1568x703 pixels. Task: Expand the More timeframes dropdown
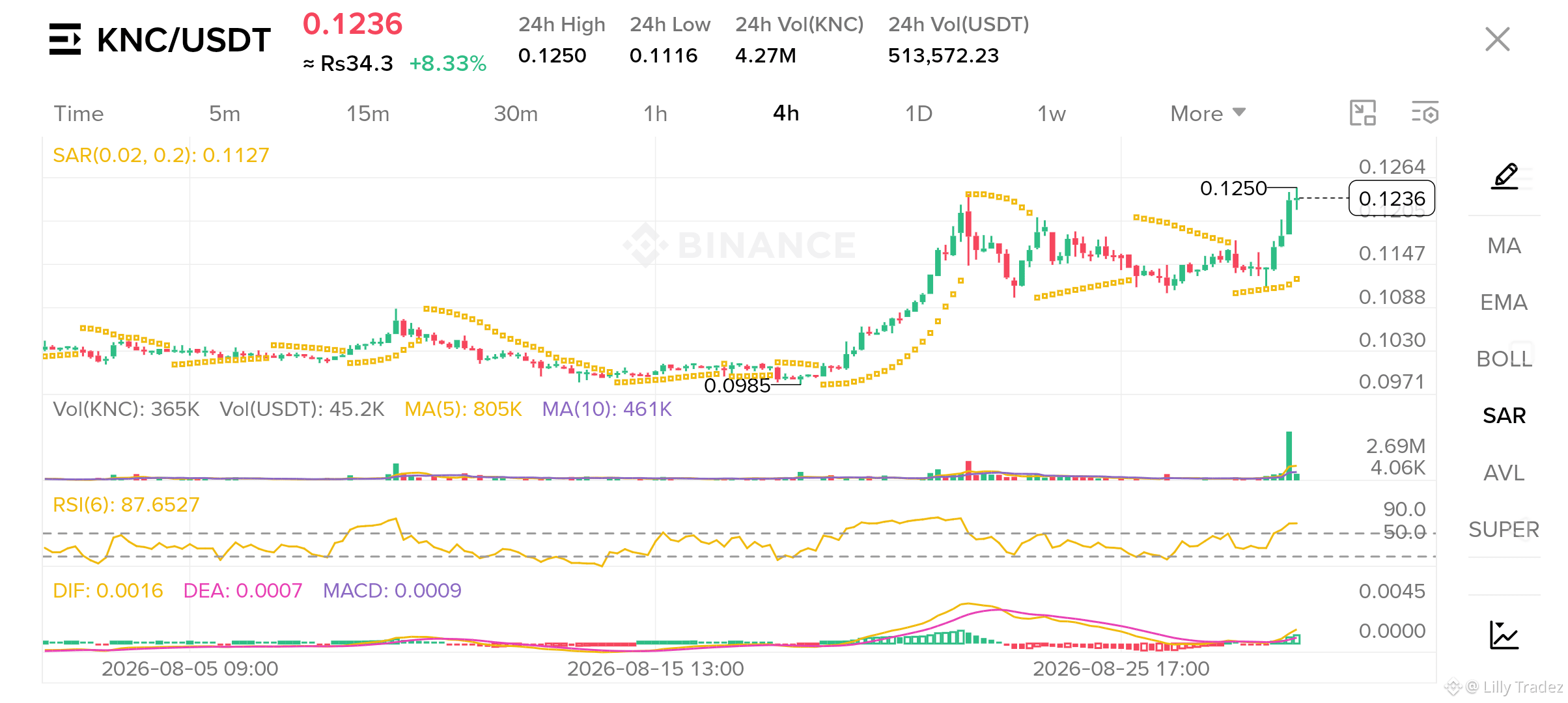coord(1208,114)
